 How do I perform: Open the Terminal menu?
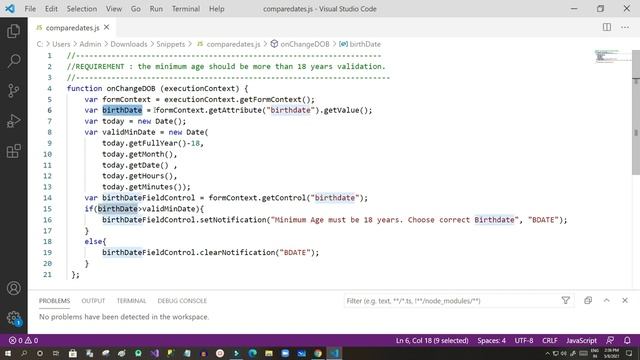(186, 9)
